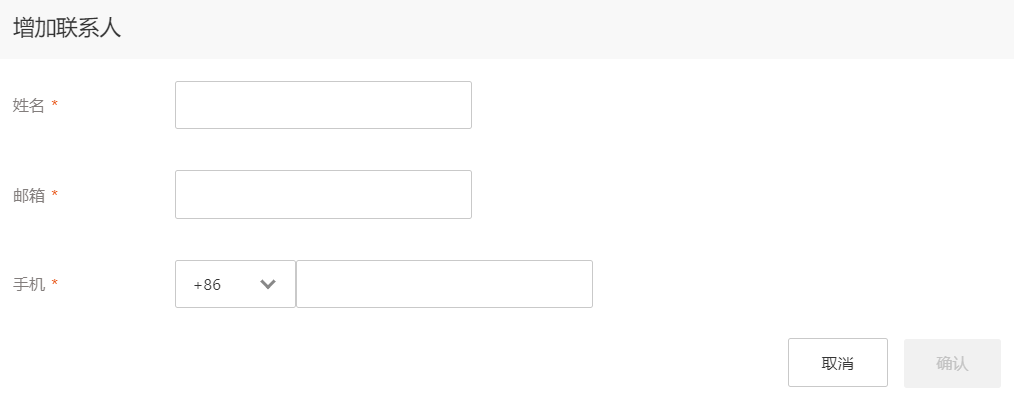1014x394 pixels.
Task: Click the red asterisk beside 姓名
Action: (x=54, y=104)
